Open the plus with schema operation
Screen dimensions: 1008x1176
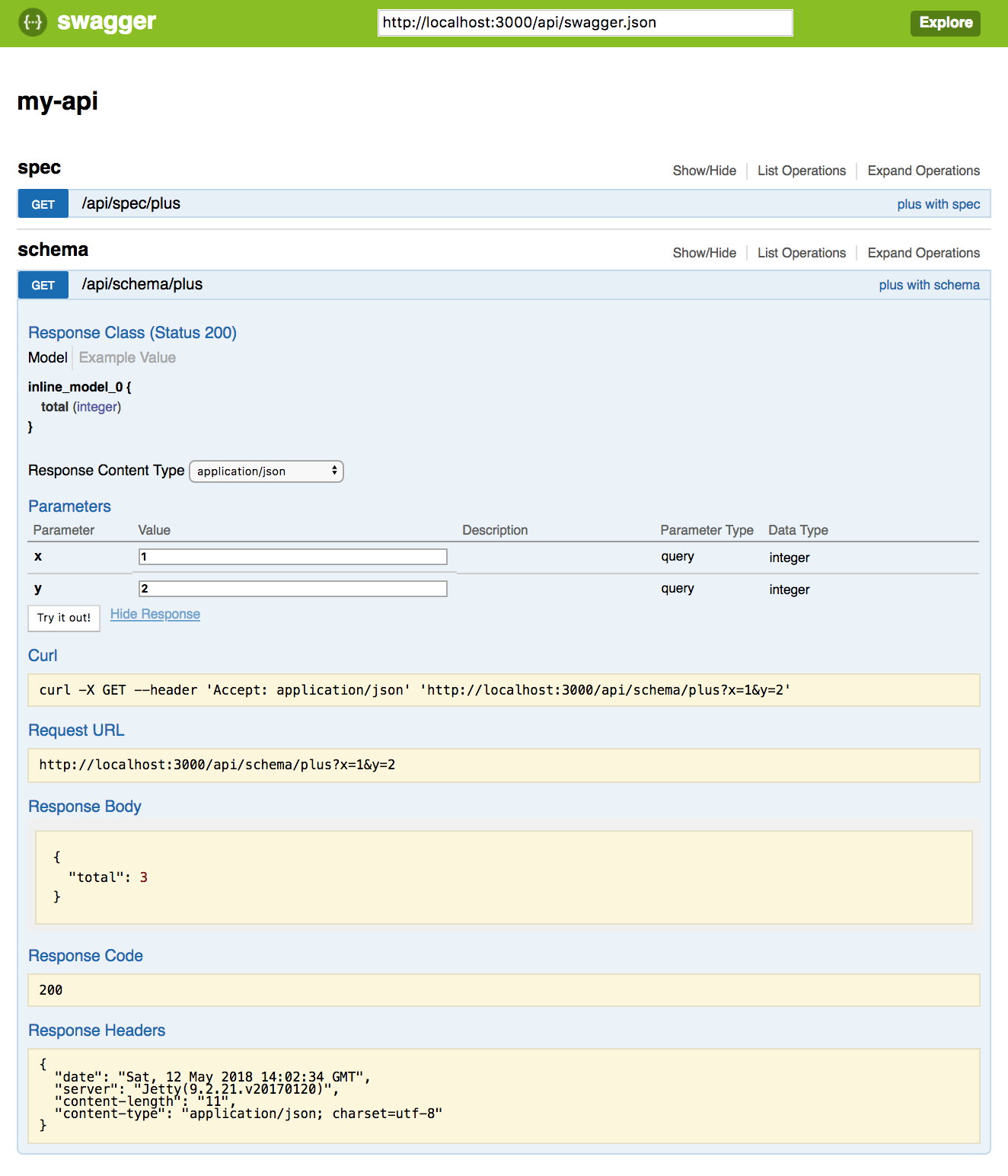point(929,284)
